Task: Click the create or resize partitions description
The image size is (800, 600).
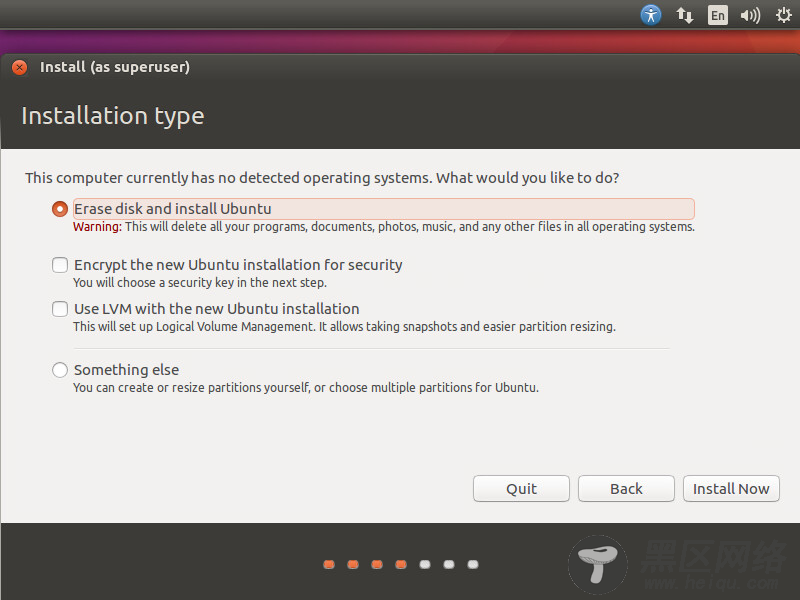Action: tap(306, 388)
